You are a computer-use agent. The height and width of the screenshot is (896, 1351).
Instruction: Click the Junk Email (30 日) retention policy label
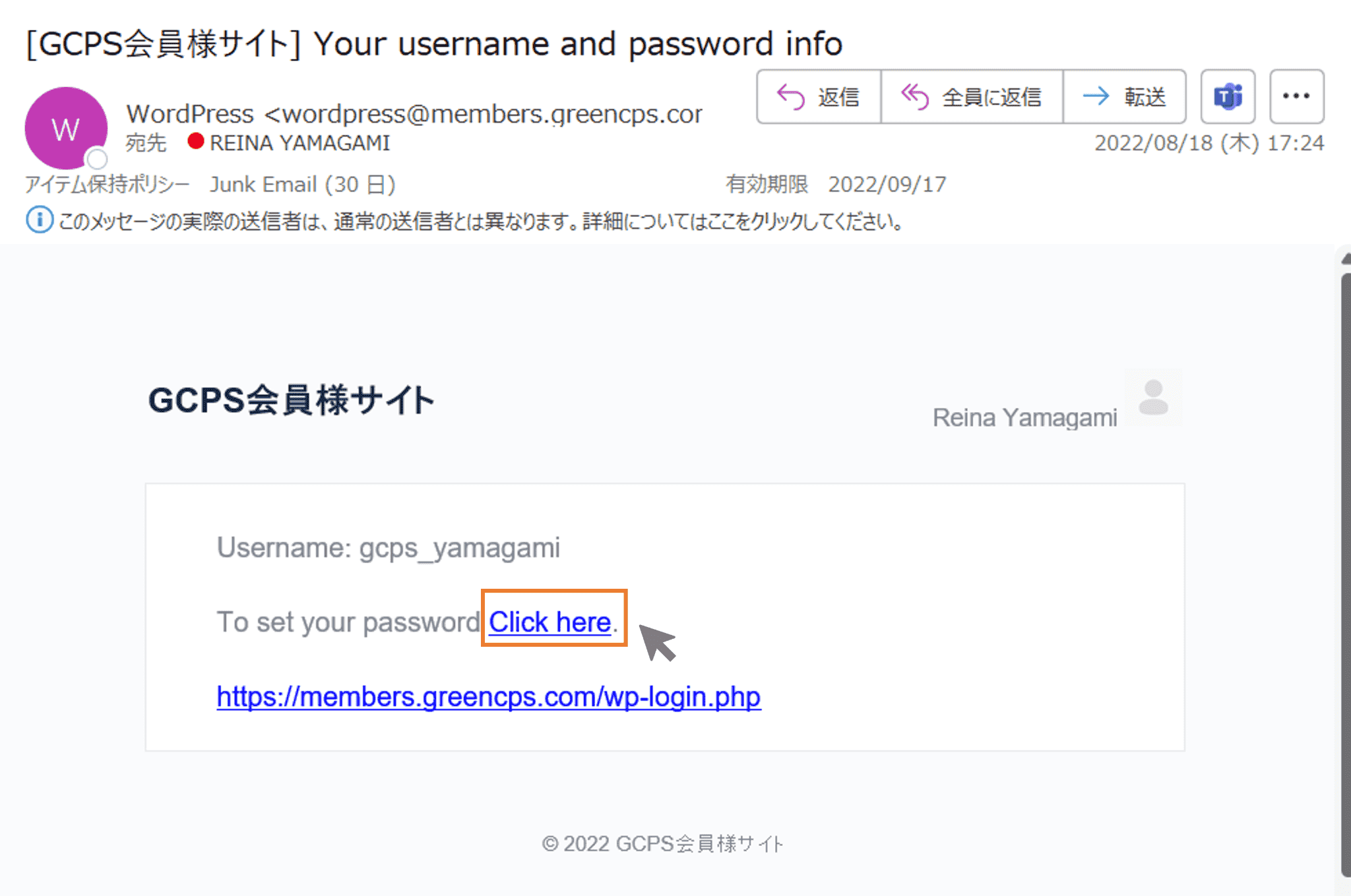click(302, 184)
